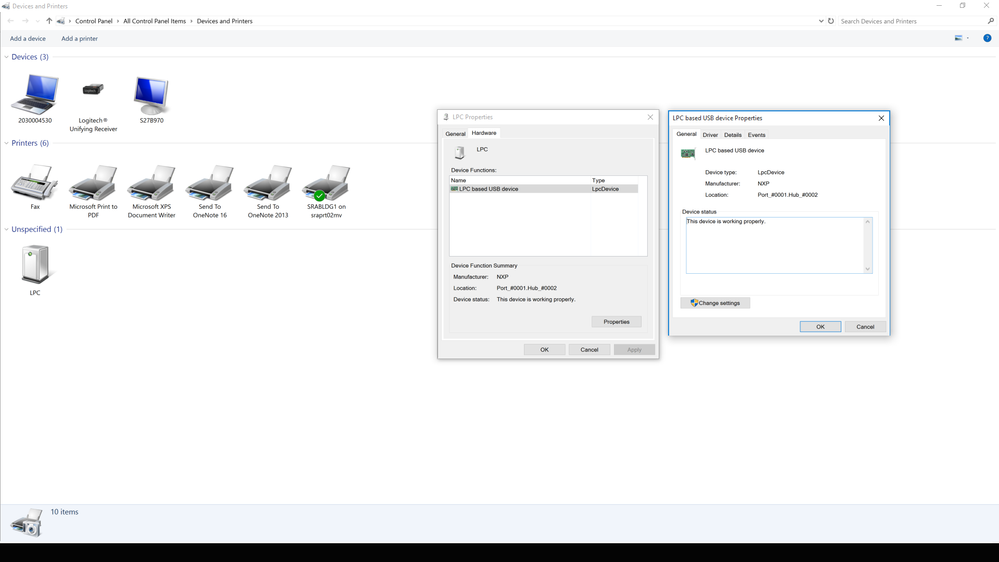Image resolution: width=999 pixels, height=562 pixels.
Task: Close the LPC based USB device Properties dialog
Action: coord(881,118)
